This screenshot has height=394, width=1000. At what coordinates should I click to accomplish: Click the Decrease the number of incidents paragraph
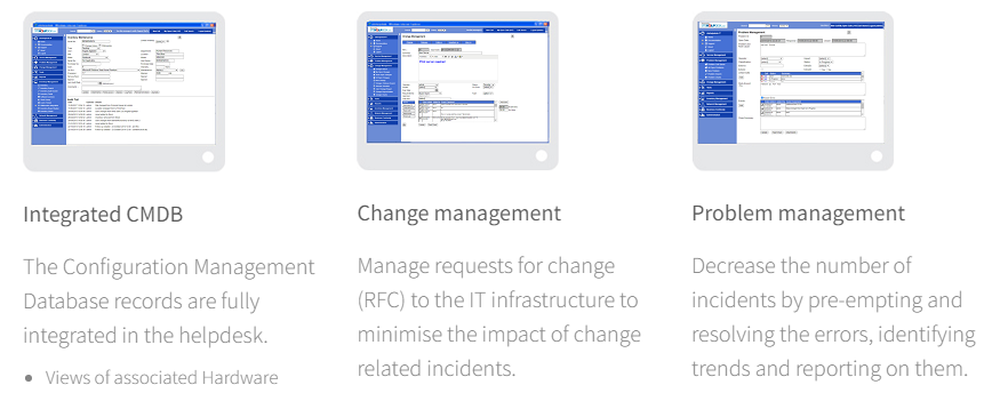coord(834,317)
